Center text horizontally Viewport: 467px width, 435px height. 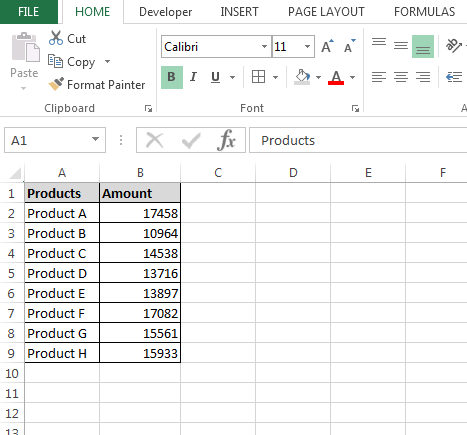[x=401, y=77]
